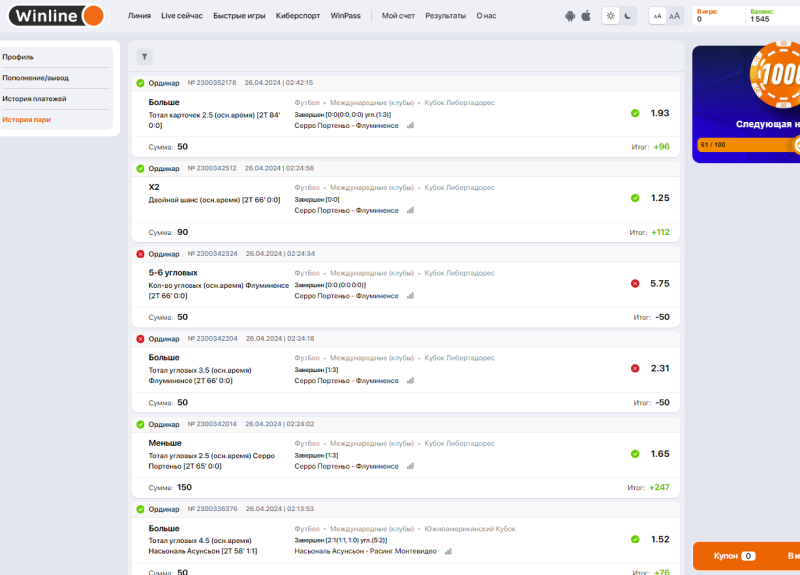Open the Apple app download icon
The image size is (800, 575).
pyautogui.click(x=586, y=16)
